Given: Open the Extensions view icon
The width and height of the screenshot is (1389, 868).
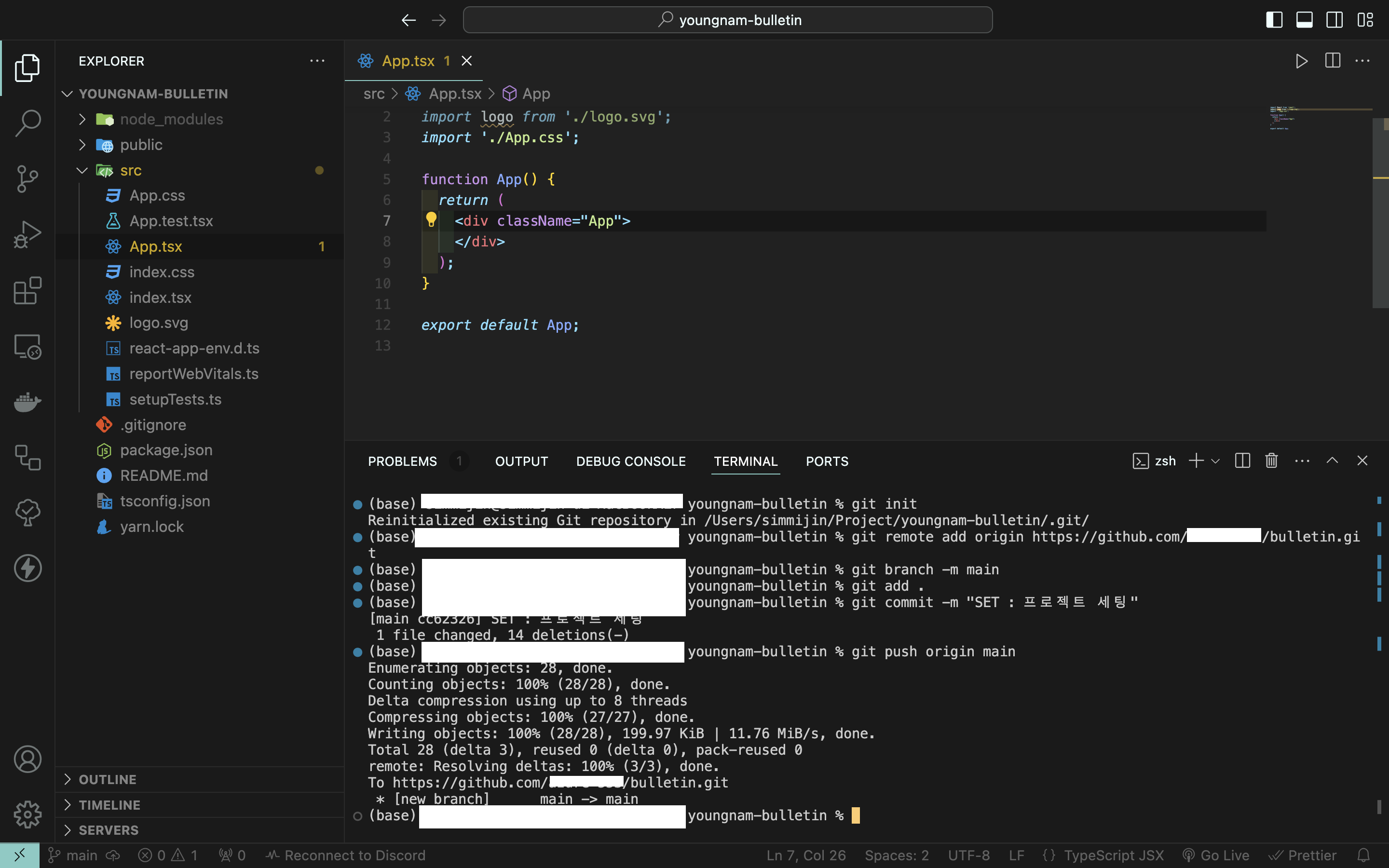Looking at the screenshot, I should 27,290.
